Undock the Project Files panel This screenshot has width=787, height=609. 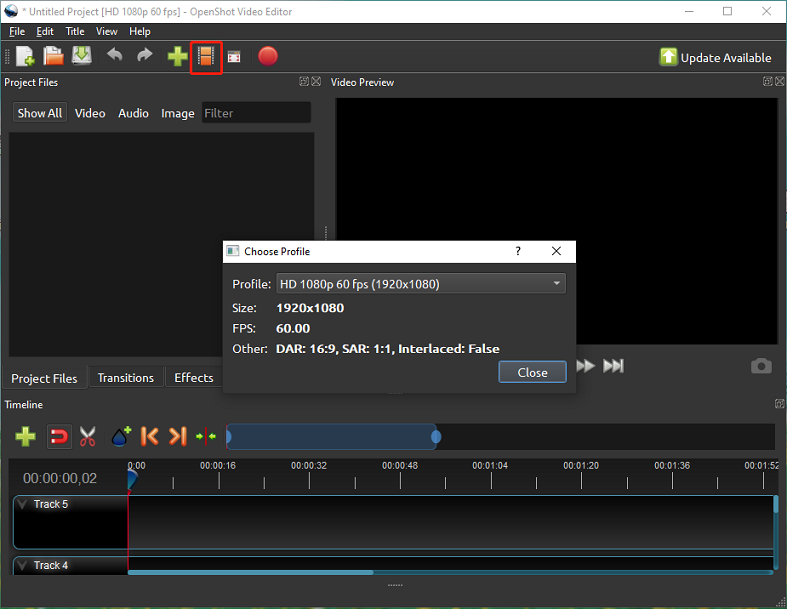click(x=304, y=81)
